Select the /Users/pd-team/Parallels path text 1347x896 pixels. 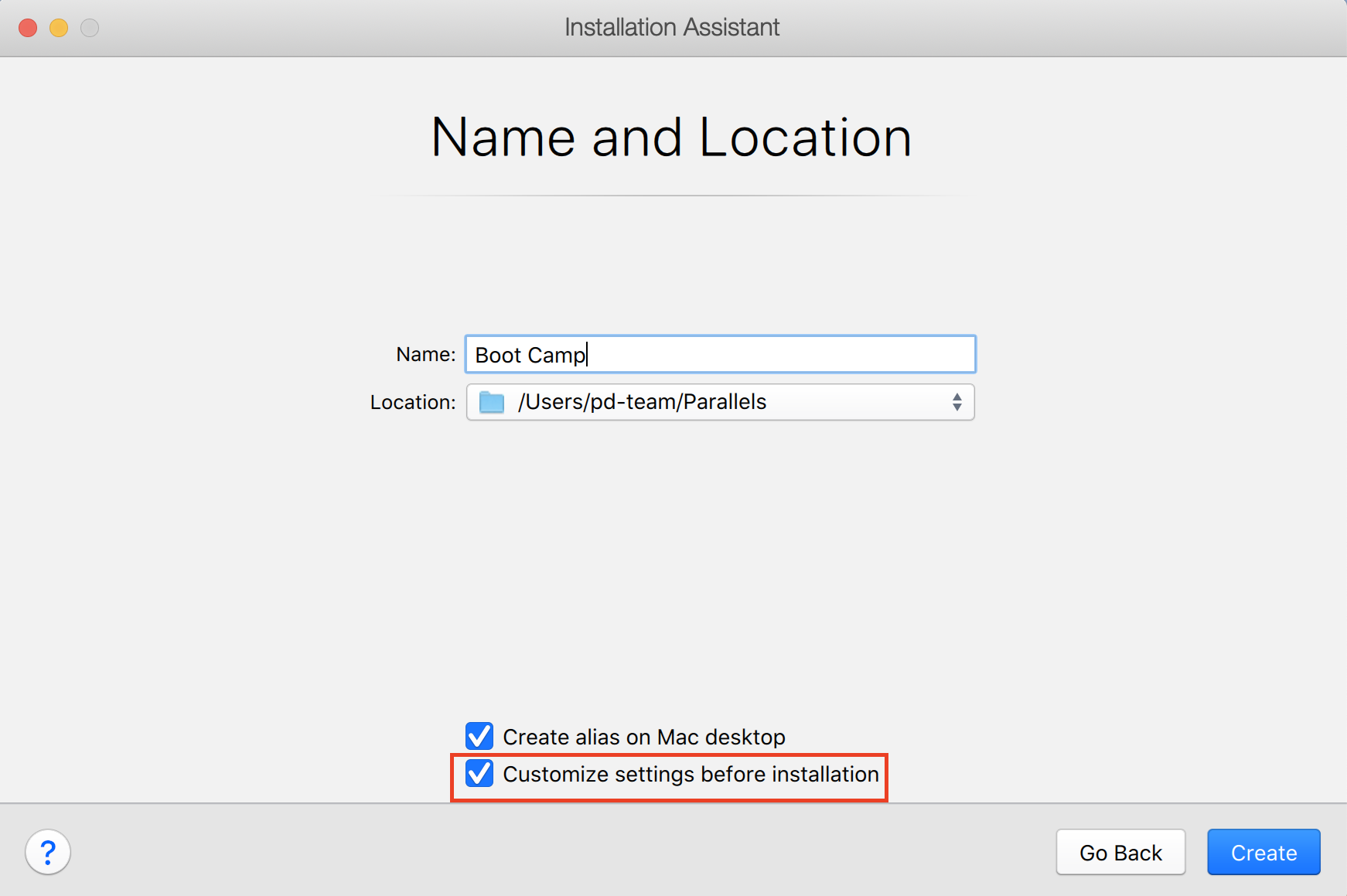coord(642,402)
